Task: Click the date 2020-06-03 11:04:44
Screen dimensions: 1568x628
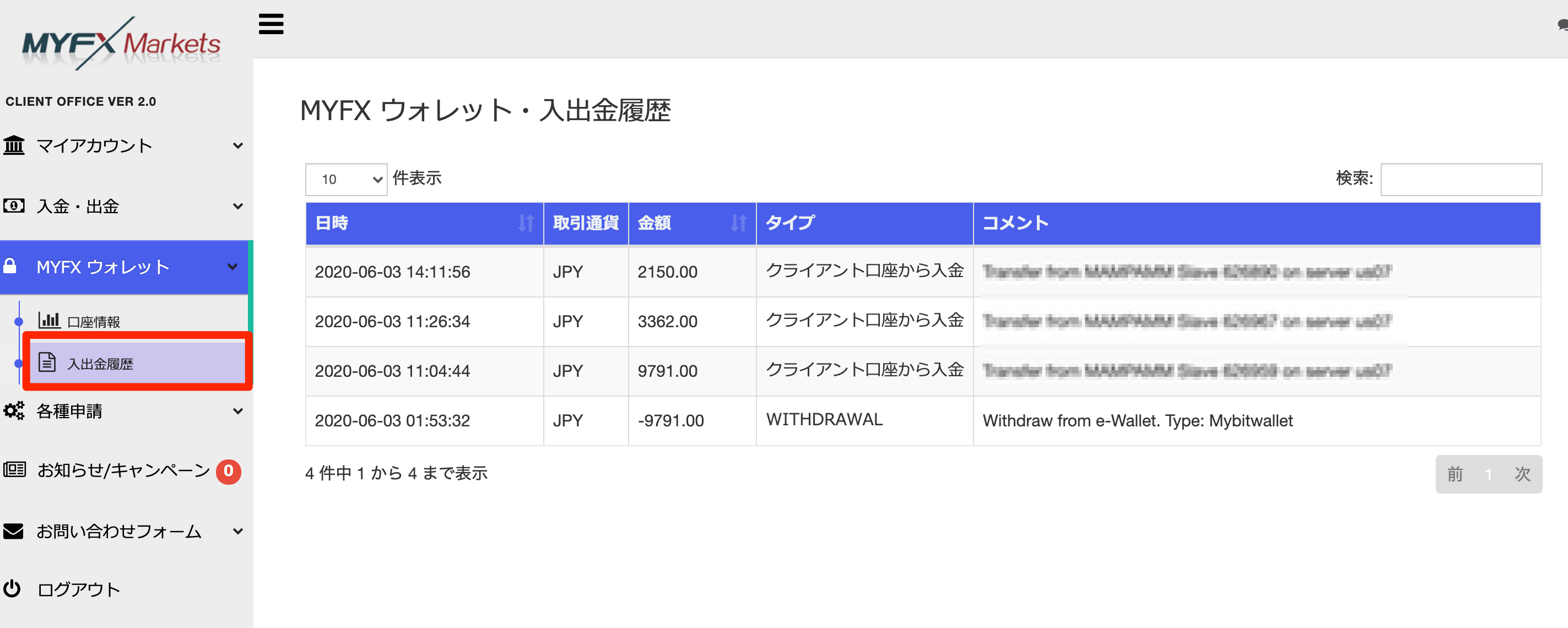Action: click(x=392, y=371)
